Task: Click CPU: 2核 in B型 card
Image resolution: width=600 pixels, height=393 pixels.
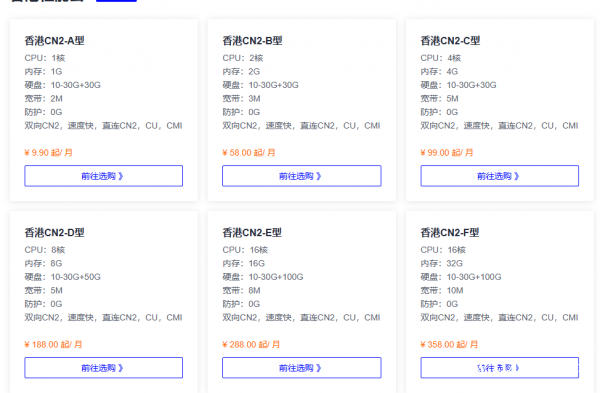Action: coord(243,58)
